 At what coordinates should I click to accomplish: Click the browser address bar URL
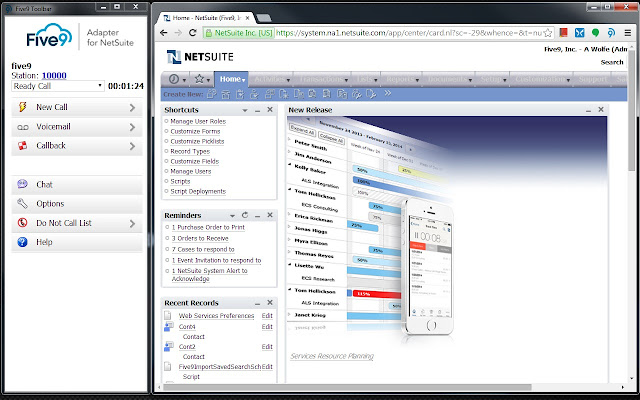click(400, 33)
